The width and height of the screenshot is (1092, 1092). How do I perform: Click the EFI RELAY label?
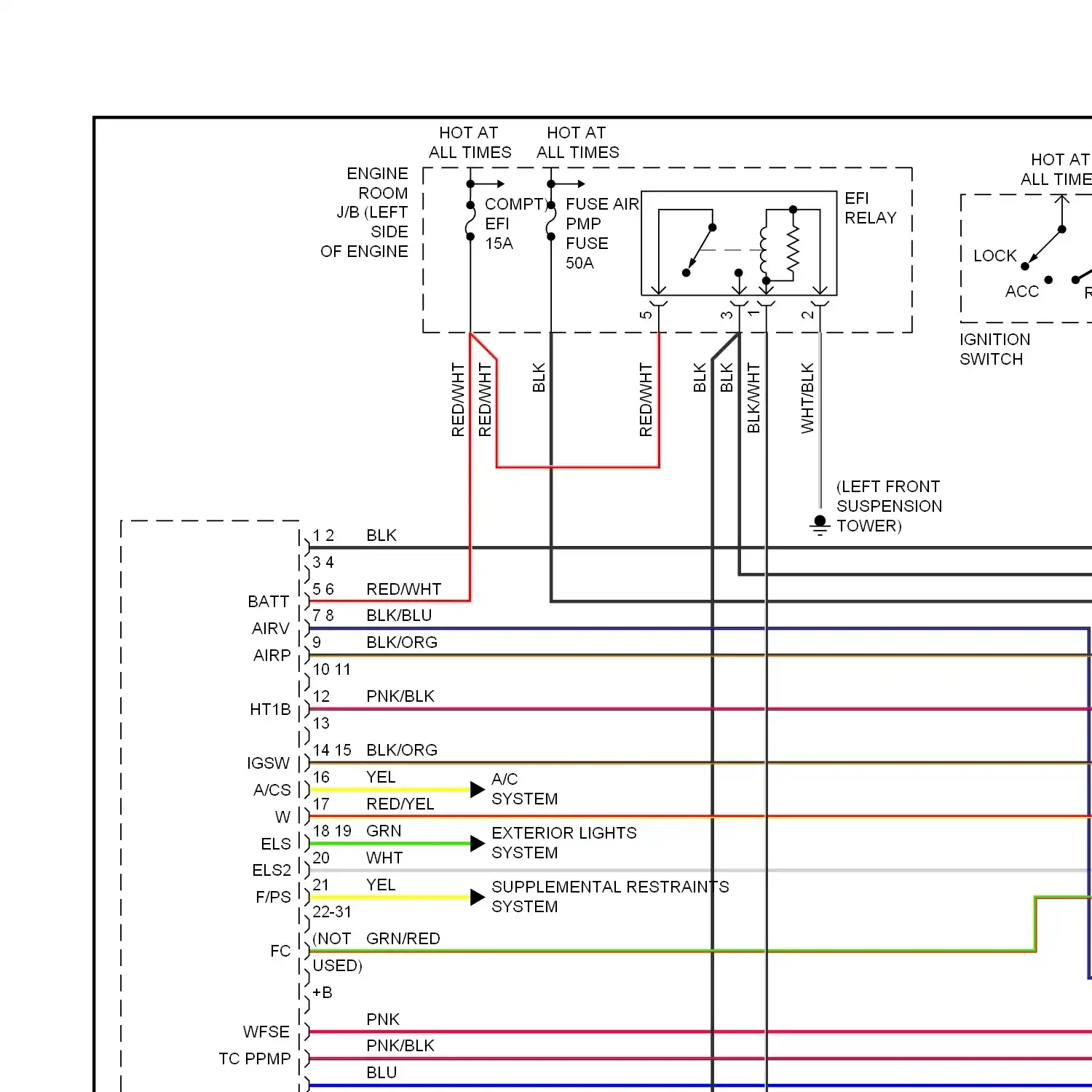pyautogui.click(x=870, y=208)
